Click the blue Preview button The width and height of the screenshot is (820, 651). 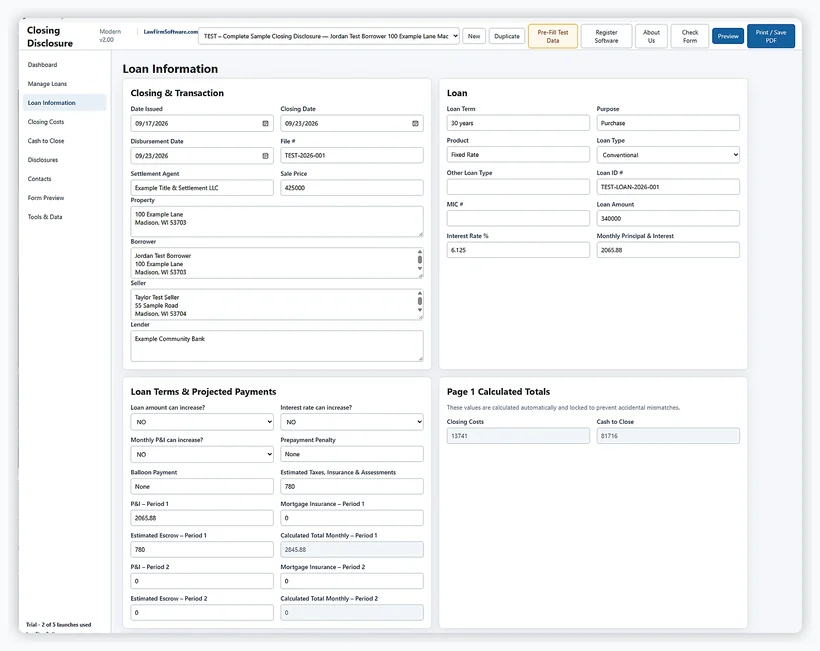[x=728, y=36]
